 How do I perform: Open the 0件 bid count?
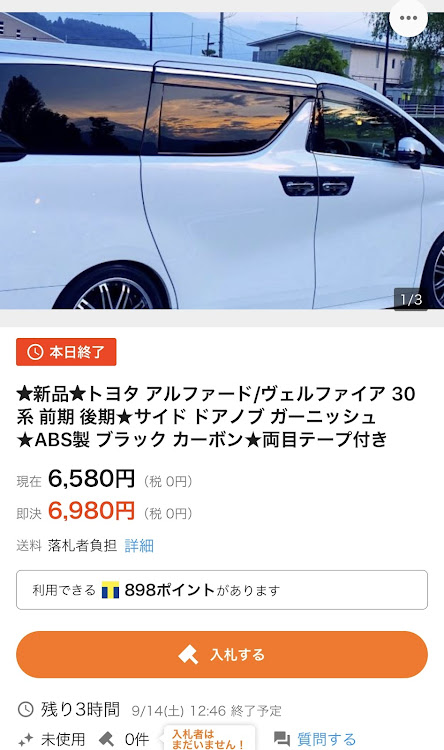pyautogui.click(x=136, y=739)
